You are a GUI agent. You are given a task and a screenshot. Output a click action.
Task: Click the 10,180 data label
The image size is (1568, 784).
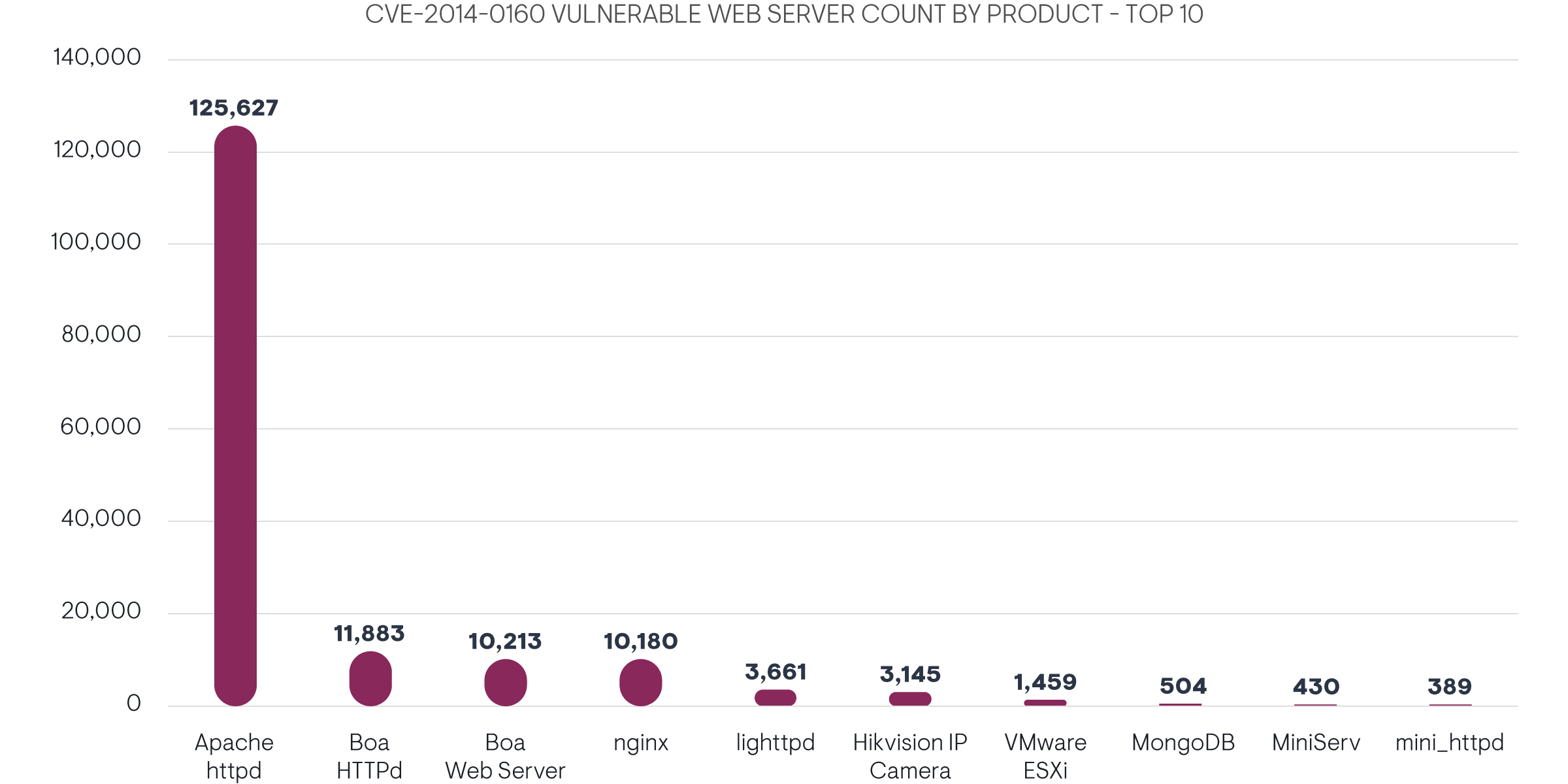(x=640, y=641)
